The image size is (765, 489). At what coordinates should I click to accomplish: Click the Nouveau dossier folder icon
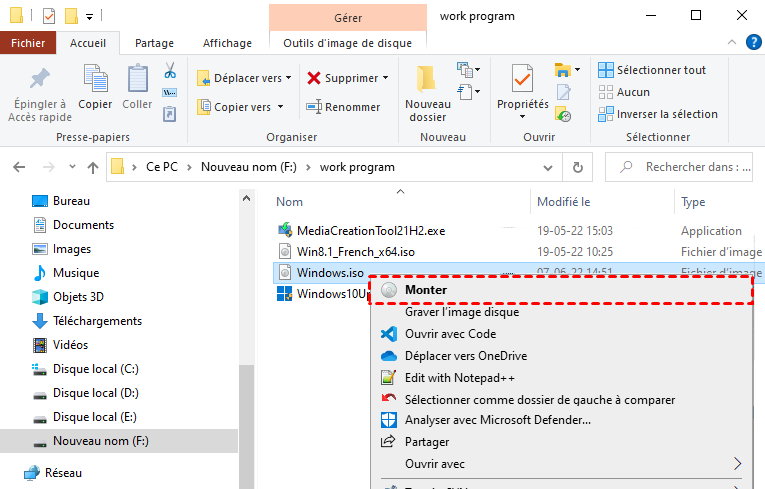tap(426, 79)
